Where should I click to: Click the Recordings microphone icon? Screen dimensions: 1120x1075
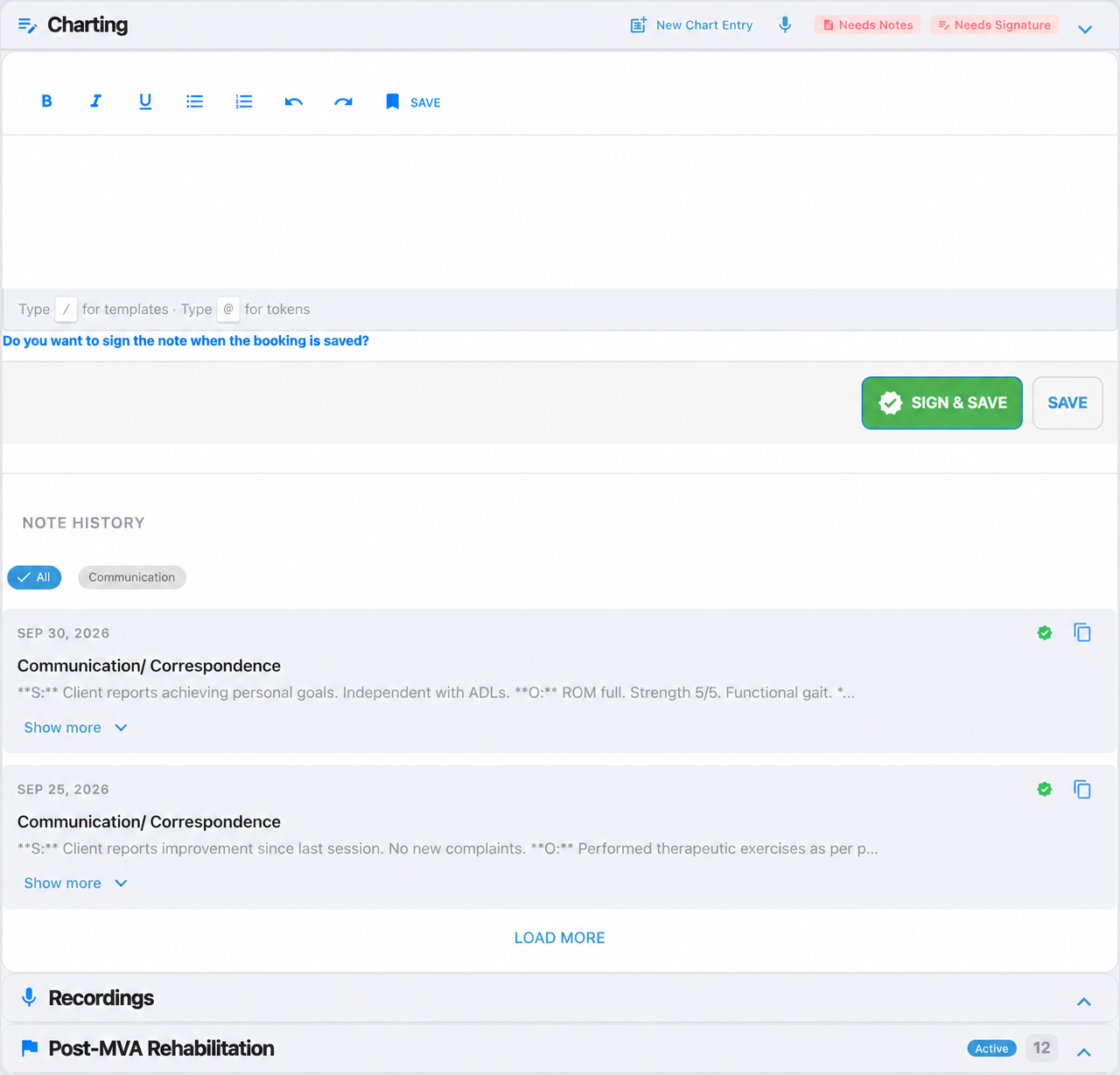pos(29,998)
